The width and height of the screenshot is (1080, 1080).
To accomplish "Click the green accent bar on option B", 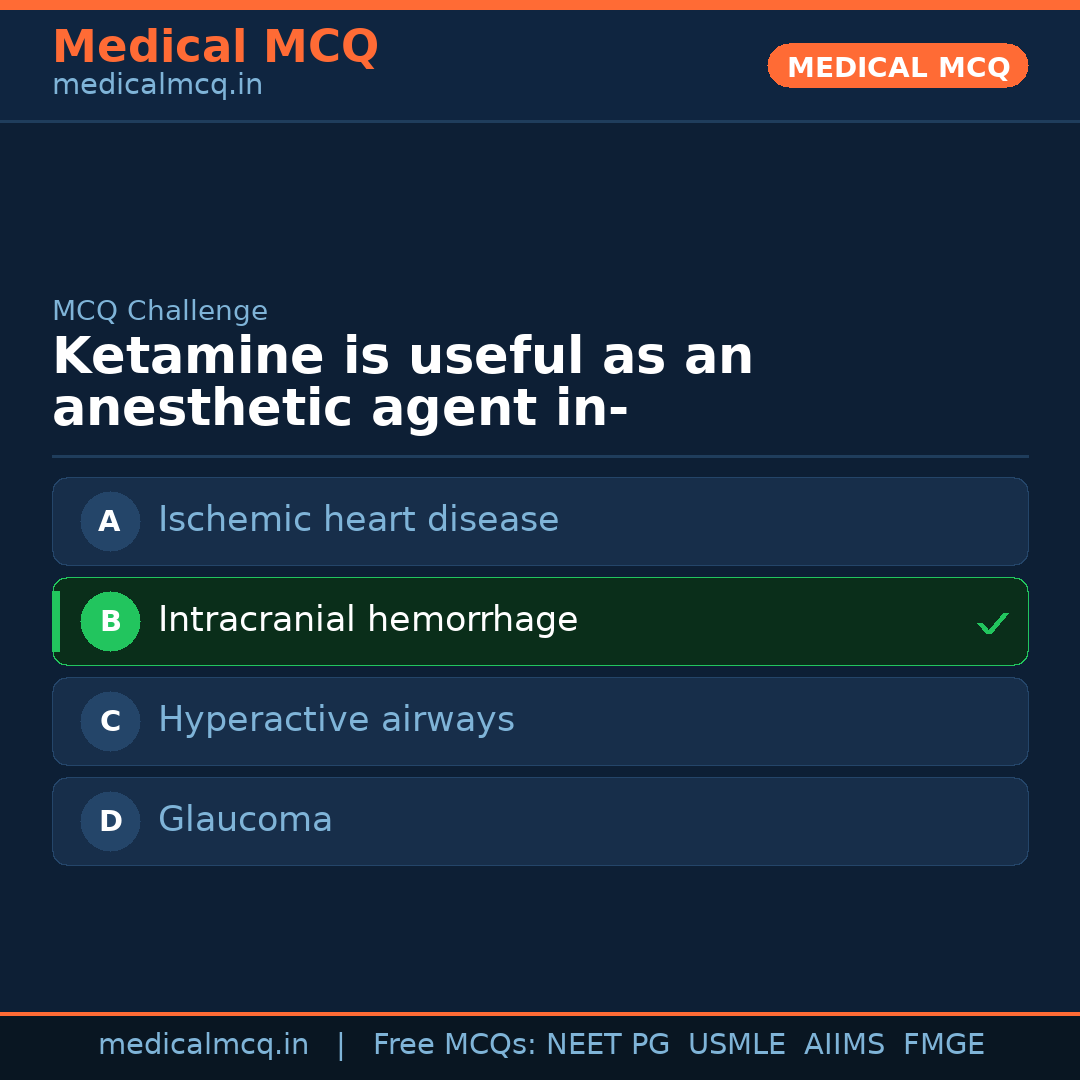I will (56, 621).
